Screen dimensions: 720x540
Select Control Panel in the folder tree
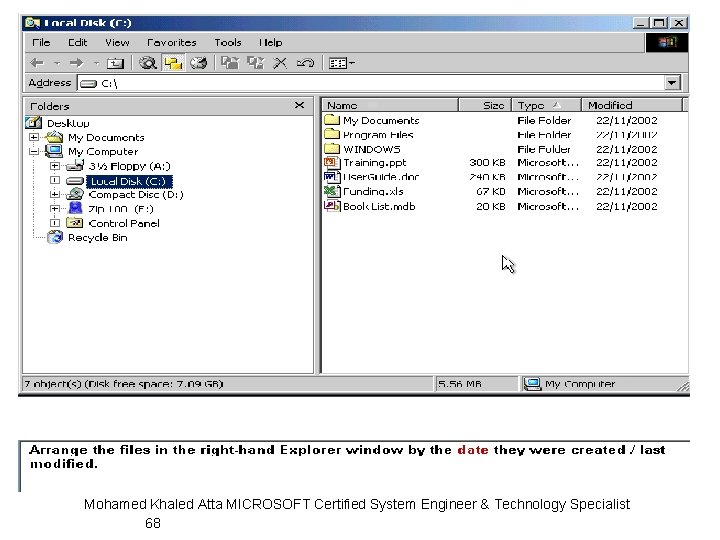click(124, 223)
